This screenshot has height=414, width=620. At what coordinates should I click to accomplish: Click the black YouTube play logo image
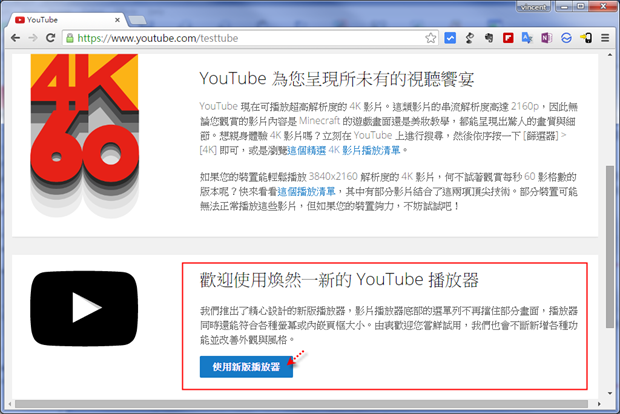84,308
